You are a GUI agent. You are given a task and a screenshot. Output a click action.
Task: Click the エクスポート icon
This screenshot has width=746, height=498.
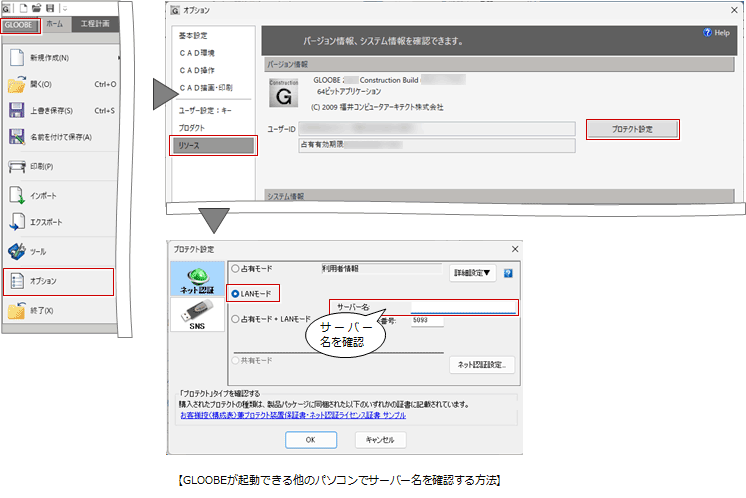coord(17,222)
